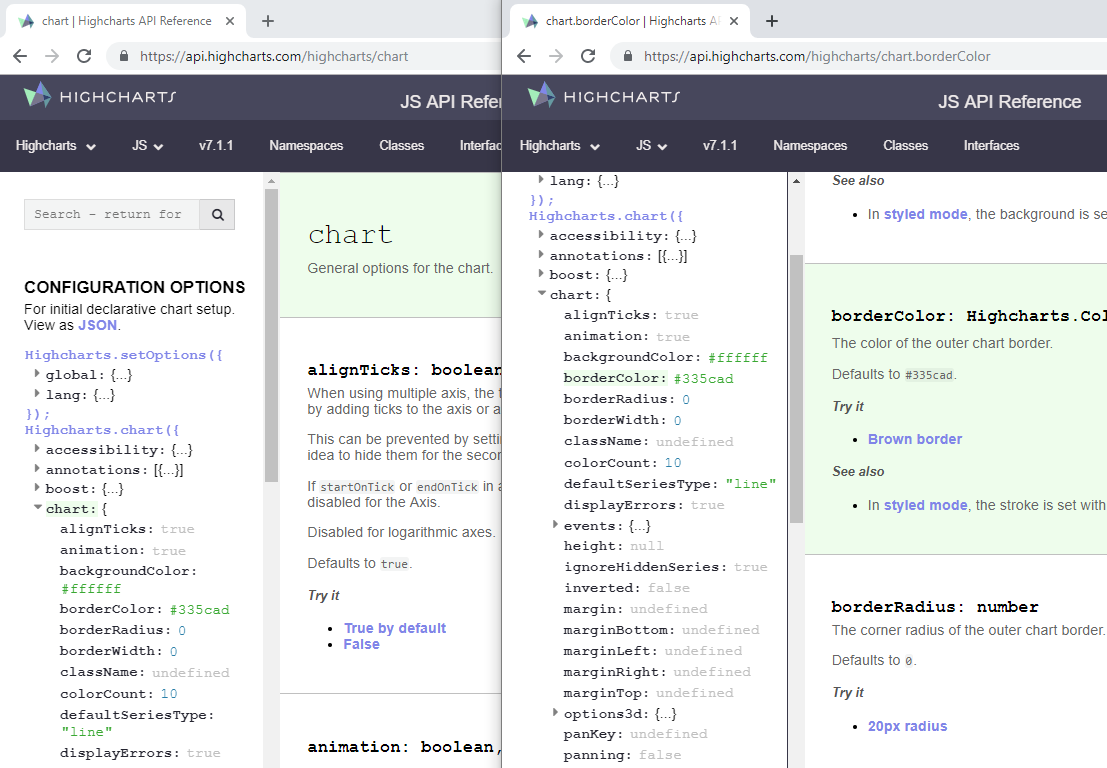
Task: Collapse the chart node in right tree
Action: [x=541, y=295]
